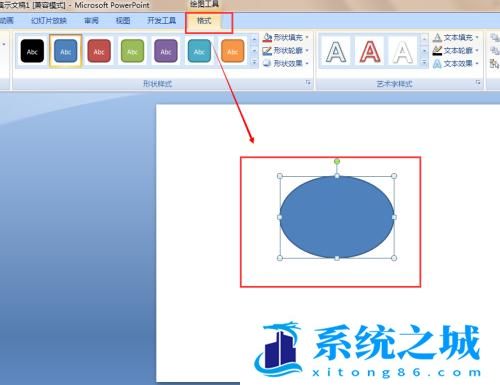Click the 形状轮廓 label
Image resolution: width=500 pixels, height=385 pixels.
pyautogui.click(x=288, y=51)
